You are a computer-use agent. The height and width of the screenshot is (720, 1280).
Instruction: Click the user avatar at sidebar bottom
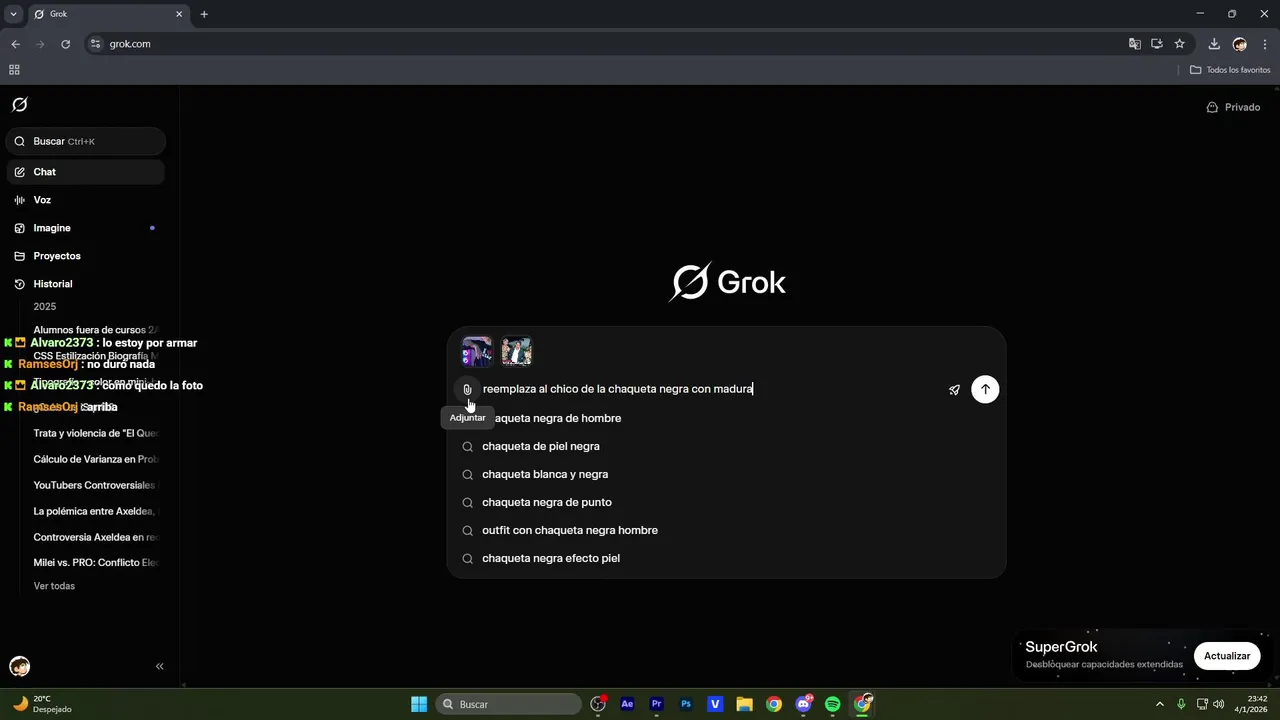pos(19,666)
